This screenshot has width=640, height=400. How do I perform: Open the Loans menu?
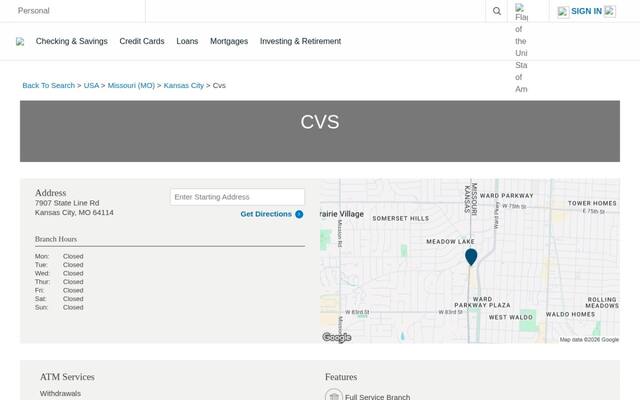click(x=187, y=41)
